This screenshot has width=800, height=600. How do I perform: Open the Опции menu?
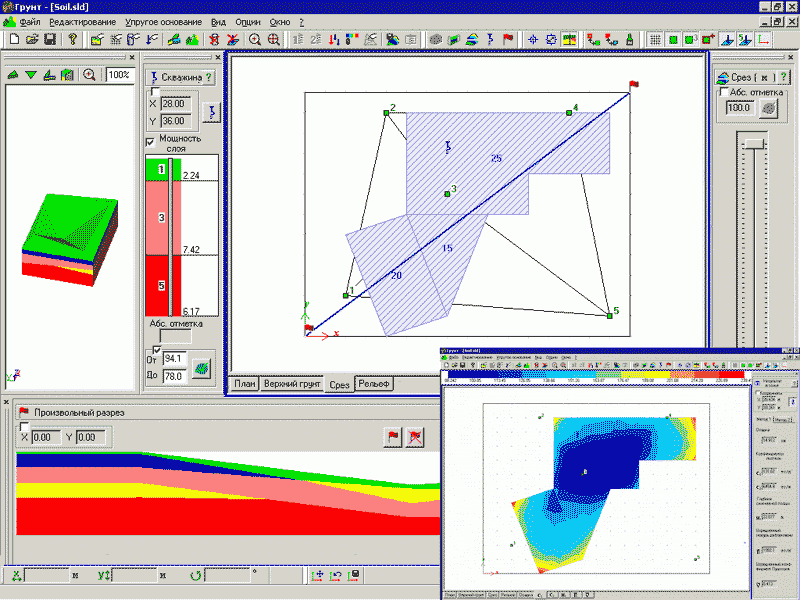click(249, 21)
